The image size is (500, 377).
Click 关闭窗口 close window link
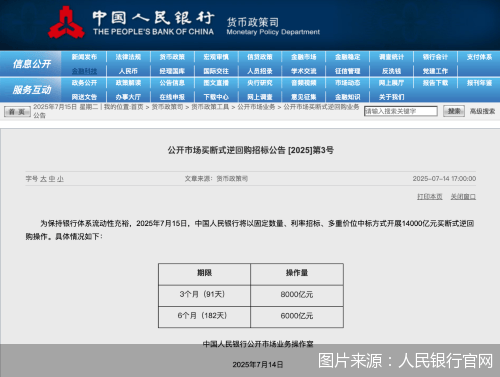[463, 197]
